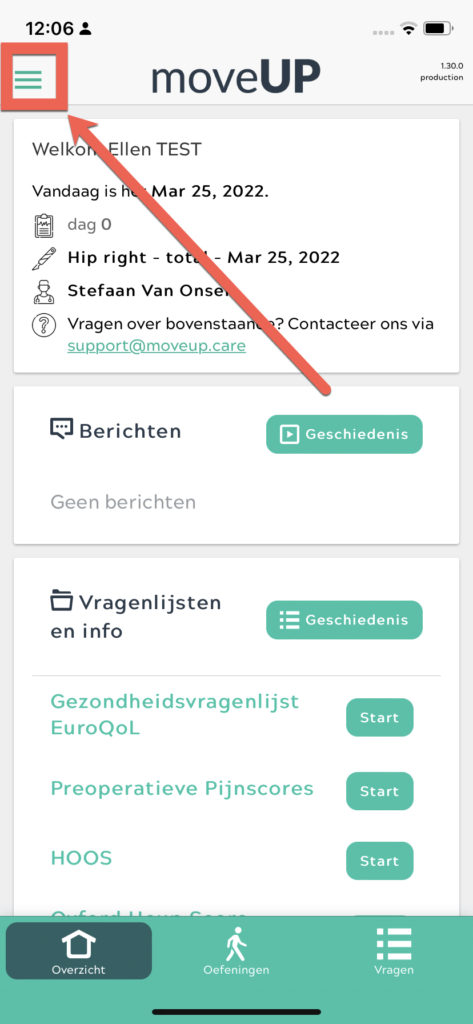Screen dimensions: 473x1024
Task: Open the Preoperatieve Pijnscores title link
Action: tap(182, 789)
